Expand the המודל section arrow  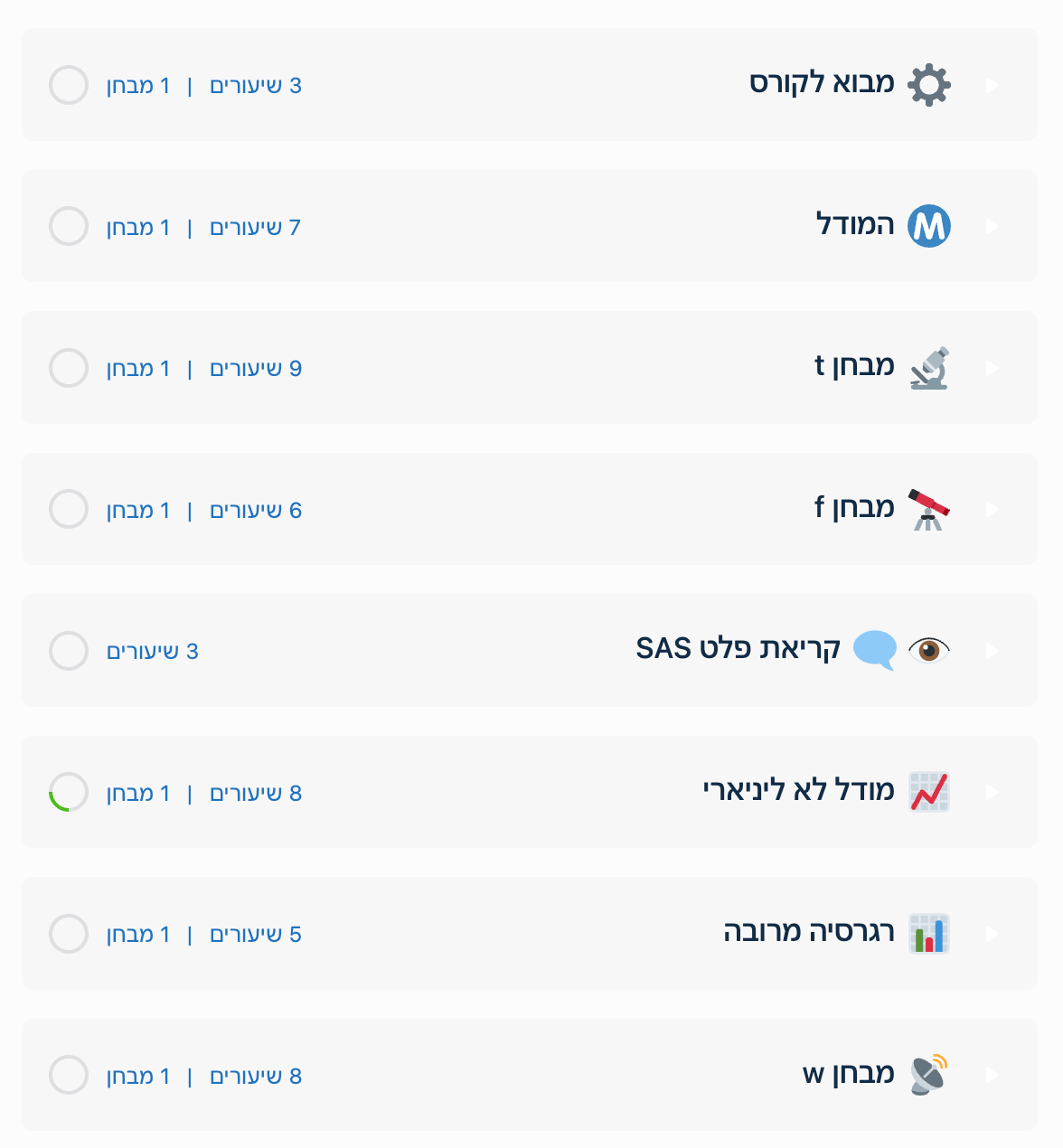(992, 226)
